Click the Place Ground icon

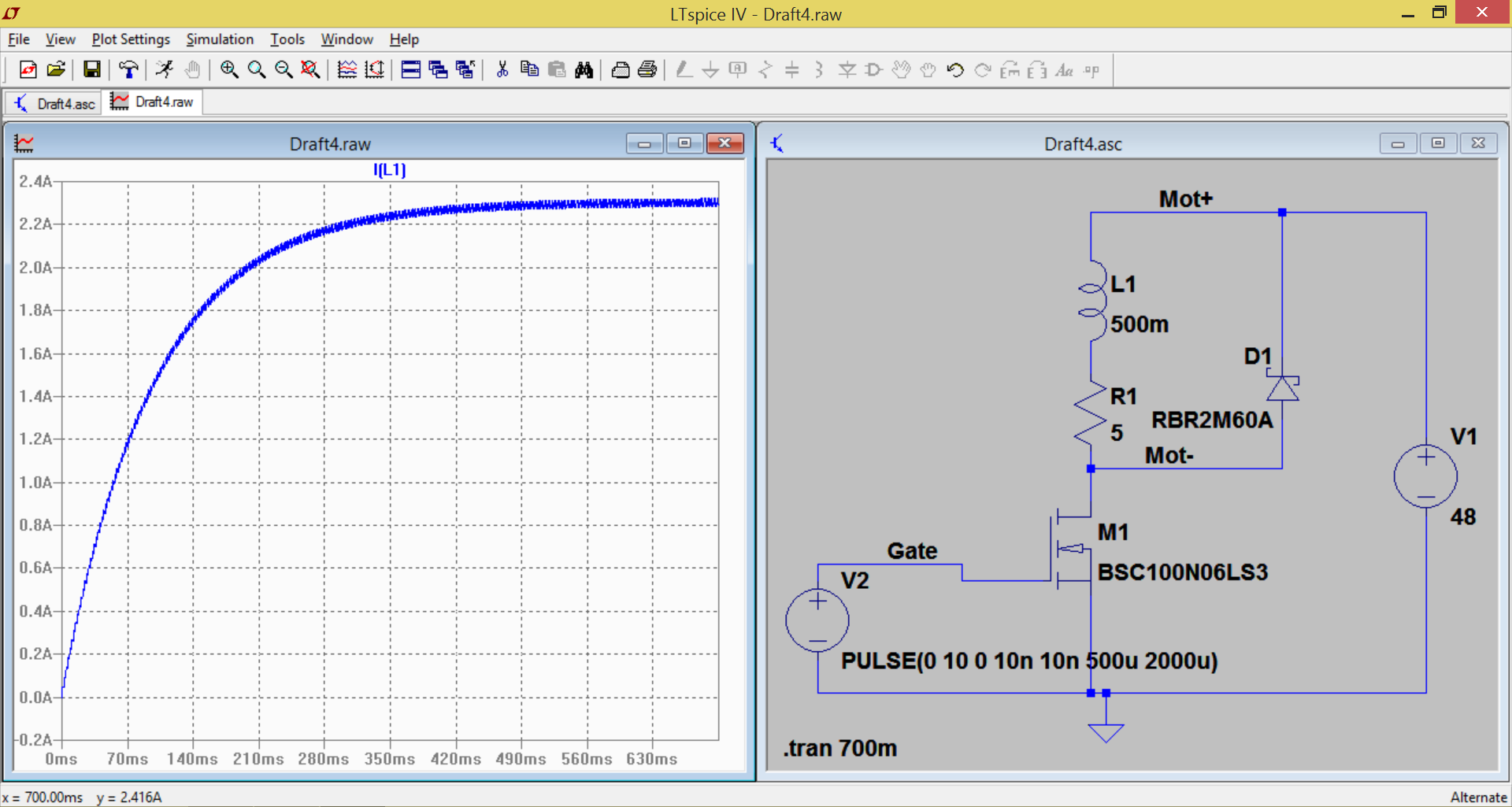[710, 70]
